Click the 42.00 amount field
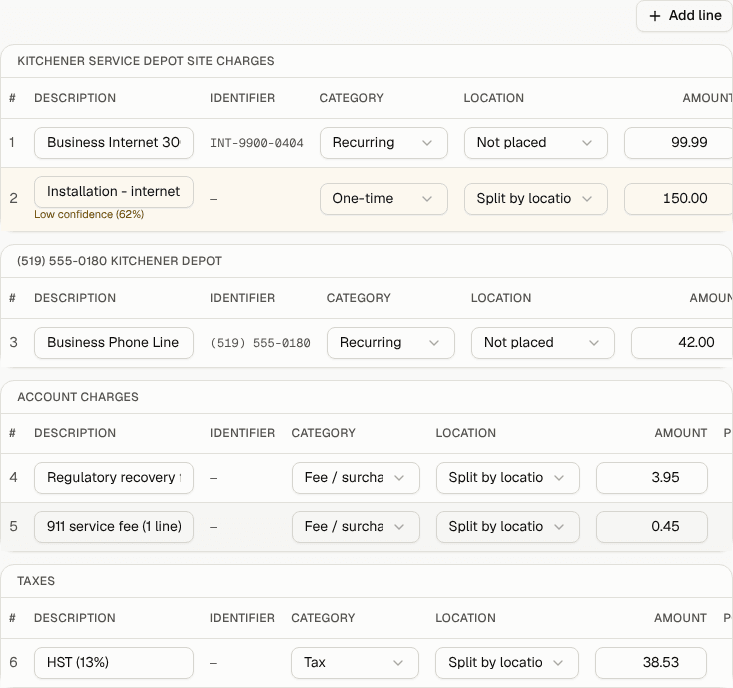Image resolution: width=733 pixels, height=688 pixels. click(682, 343)
